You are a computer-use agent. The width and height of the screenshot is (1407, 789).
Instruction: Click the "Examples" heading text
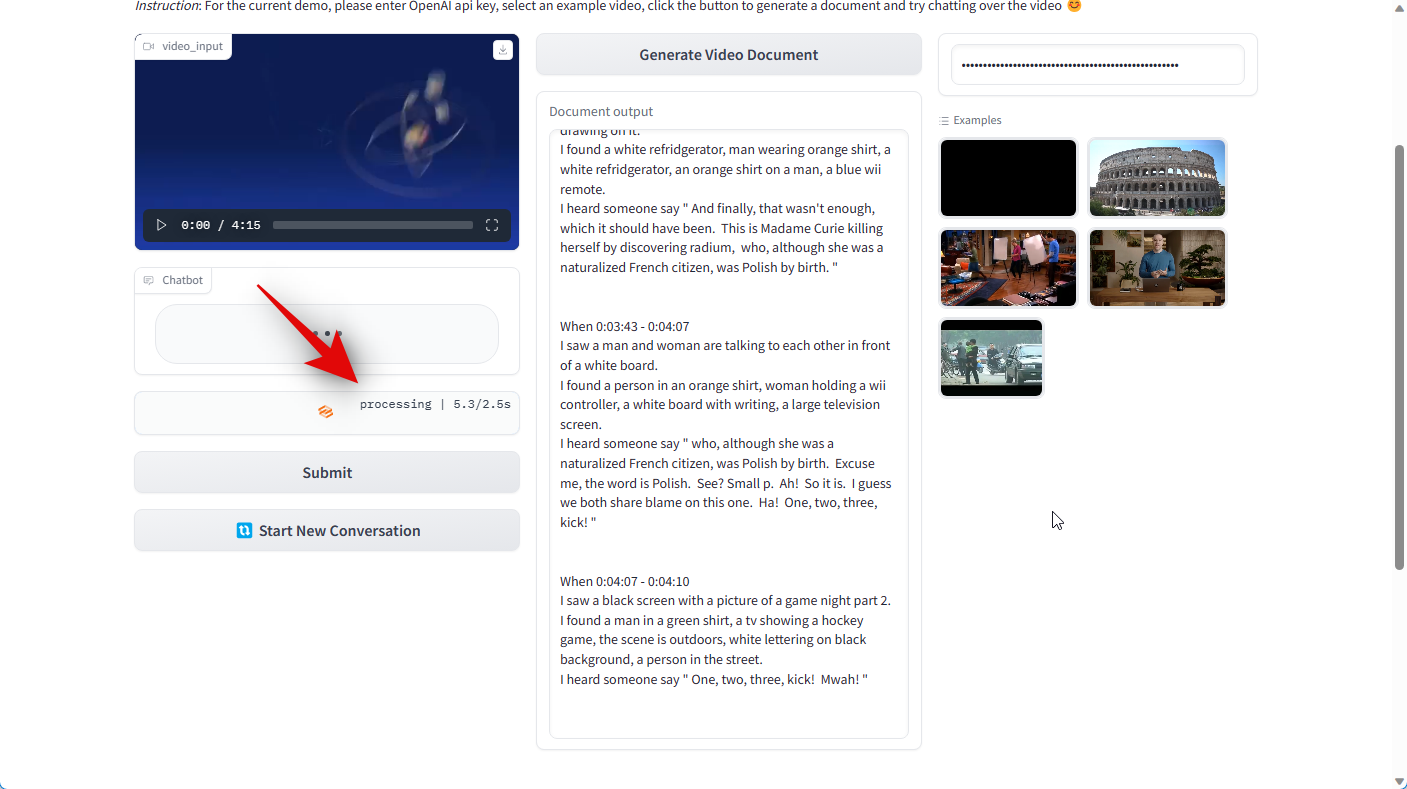click(x=977, y=121)
